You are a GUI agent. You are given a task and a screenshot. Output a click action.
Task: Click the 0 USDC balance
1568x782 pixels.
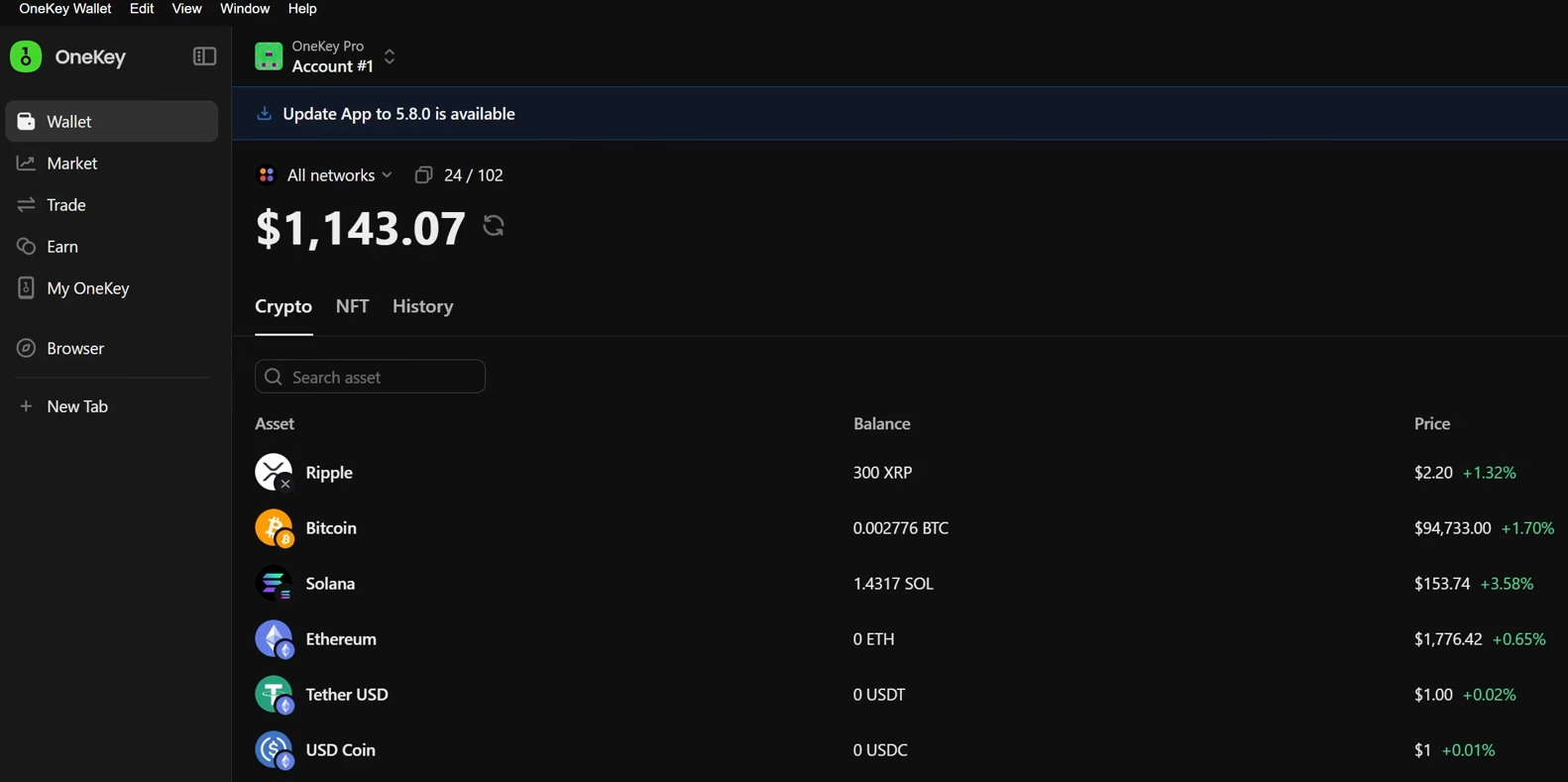pos(880,750)
